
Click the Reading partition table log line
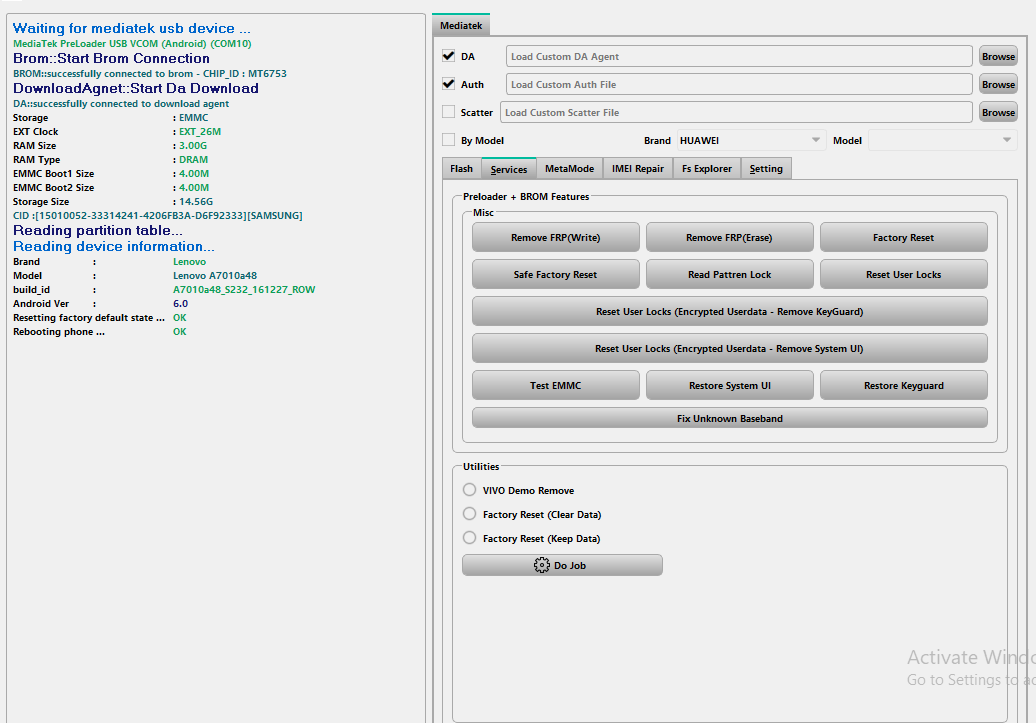[98, 230]
